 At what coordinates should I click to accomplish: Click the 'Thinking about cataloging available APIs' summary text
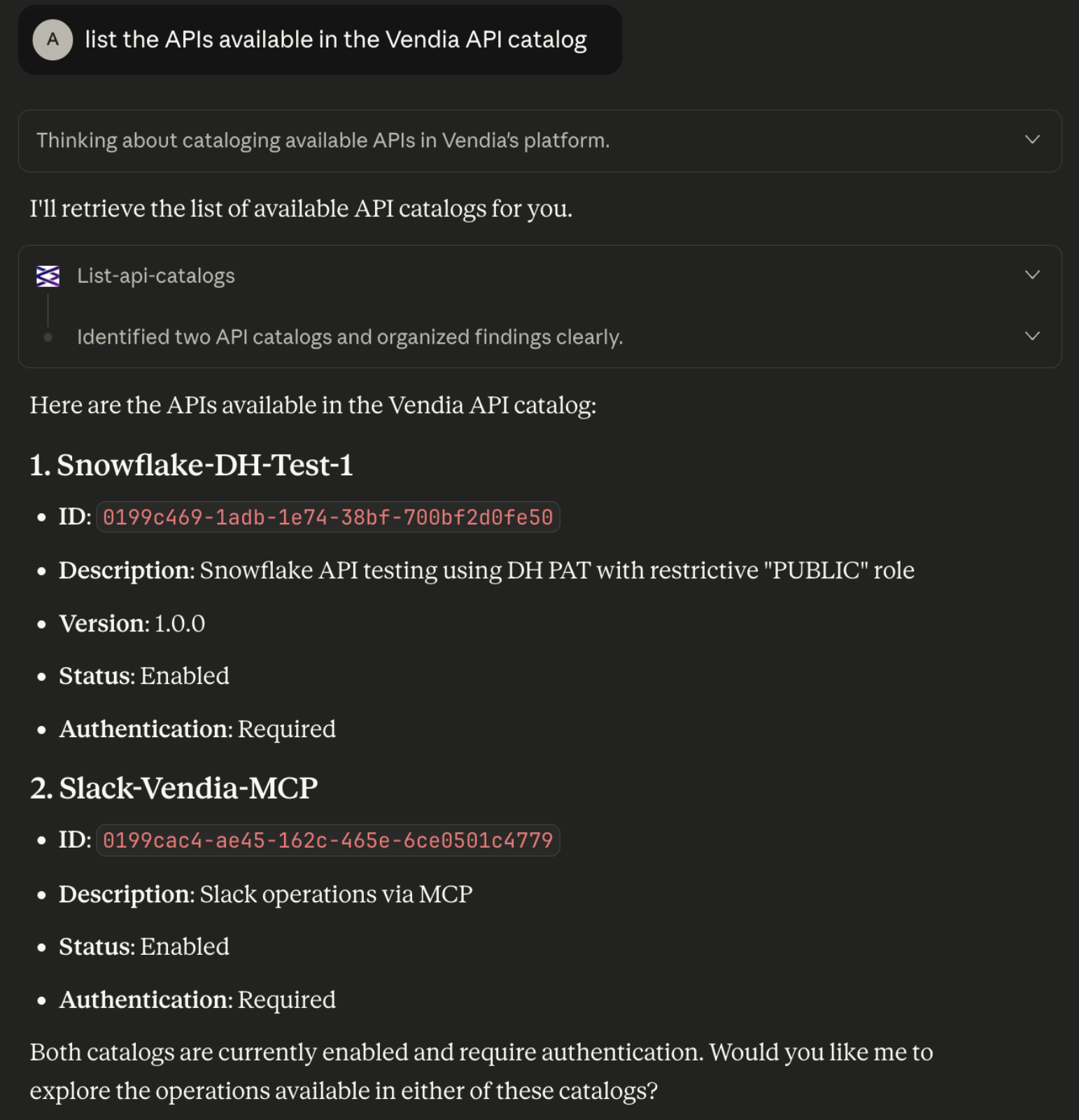pos(323,141)
